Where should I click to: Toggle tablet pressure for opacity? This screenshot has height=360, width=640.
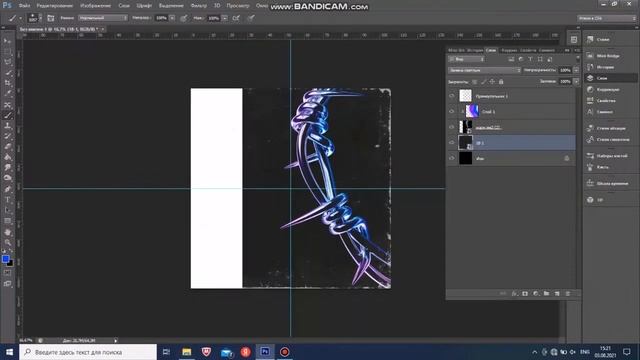[184, 18]
